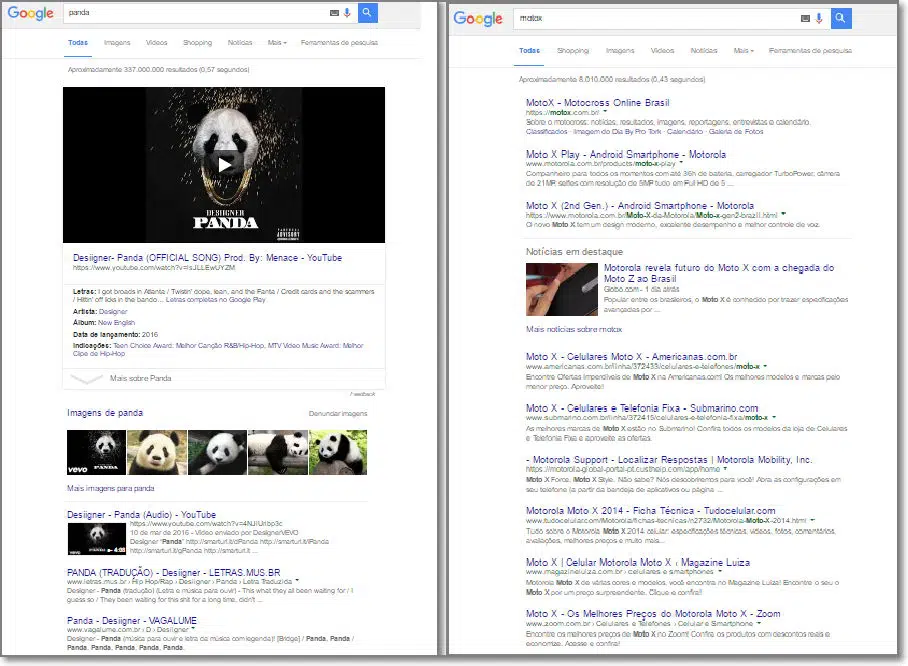Open Ferramentas de pesquisa in the motox window
This screenshot has width=908, height=666.
810,50
